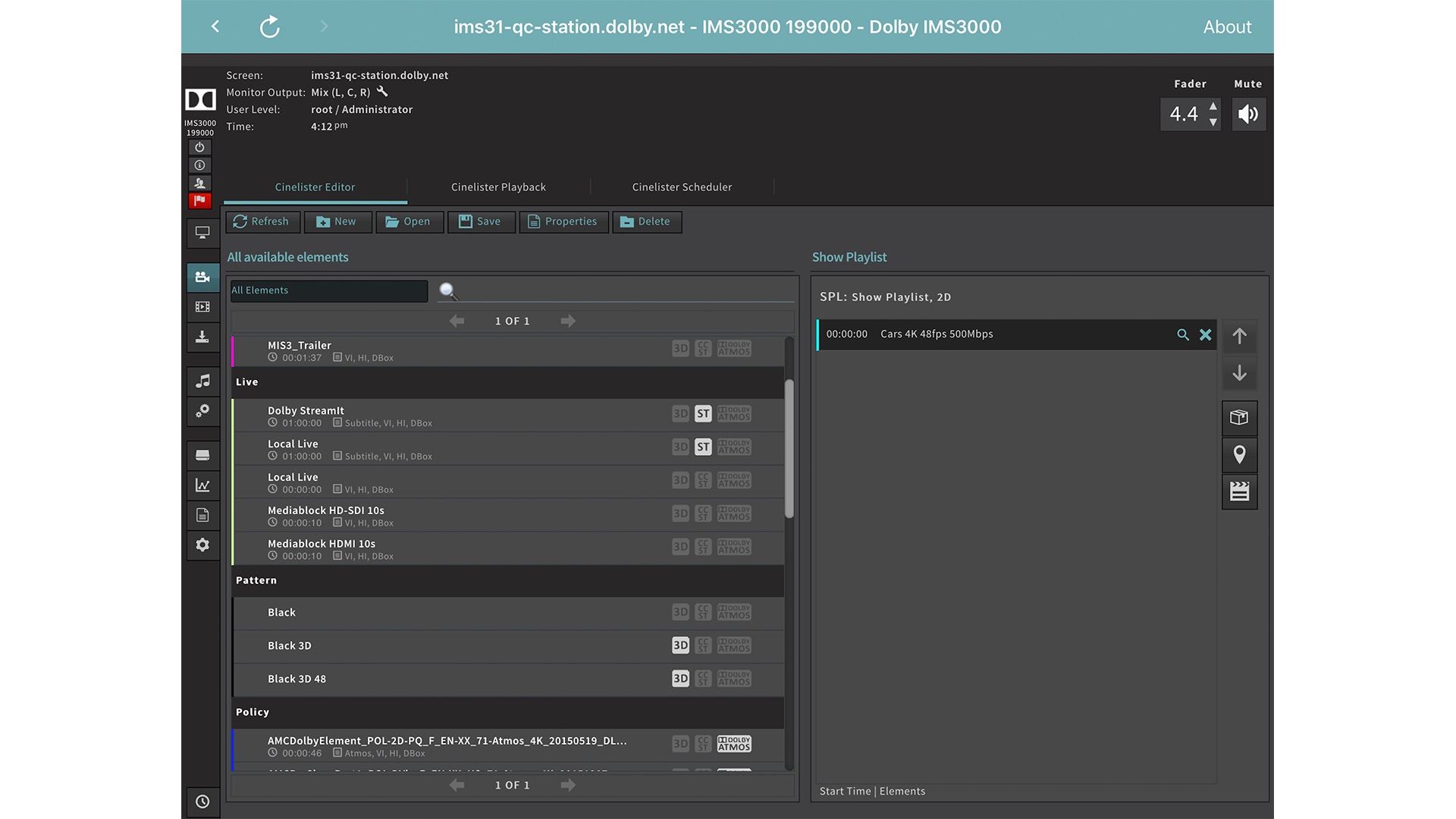Open the system information panel via the info icon

coord(199,165)
